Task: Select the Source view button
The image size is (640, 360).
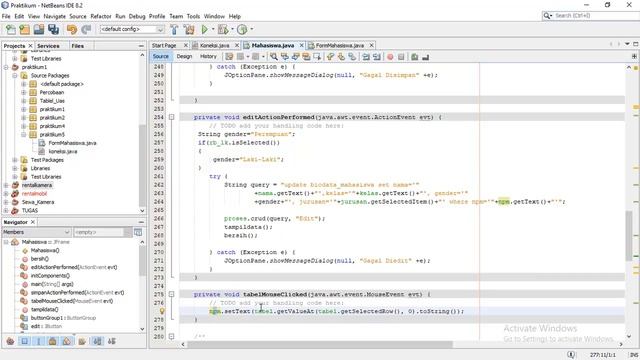Action: click(161, 56)
